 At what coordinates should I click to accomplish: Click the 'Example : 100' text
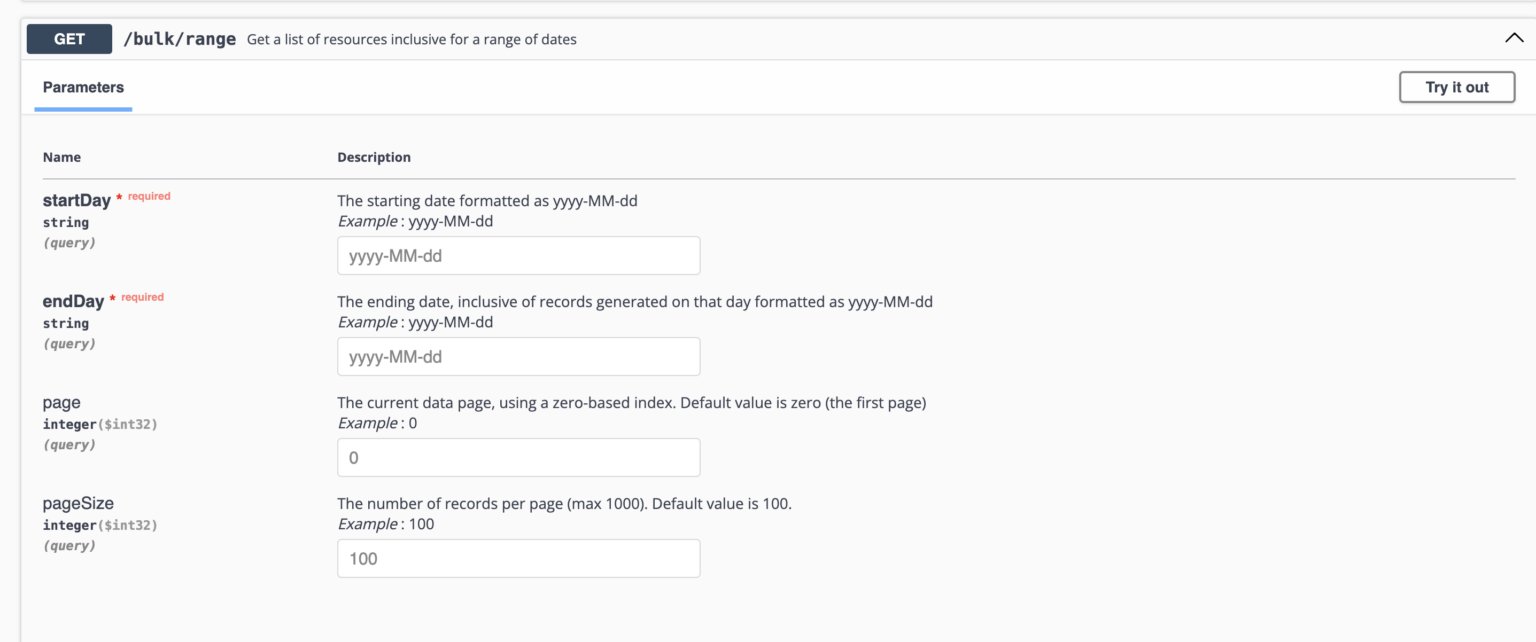coord(386,524)
